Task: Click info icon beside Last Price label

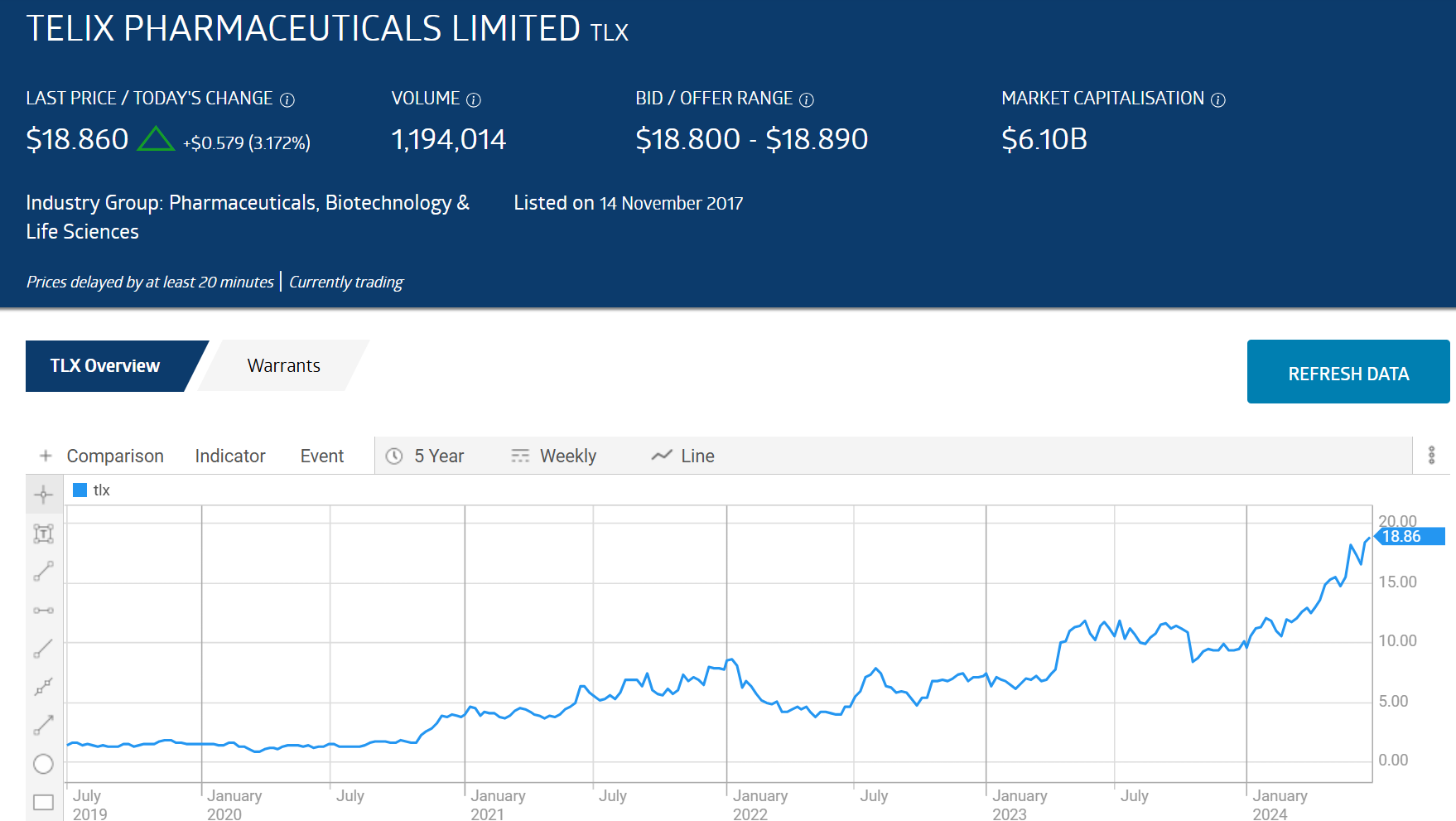Action: point(287,100)
